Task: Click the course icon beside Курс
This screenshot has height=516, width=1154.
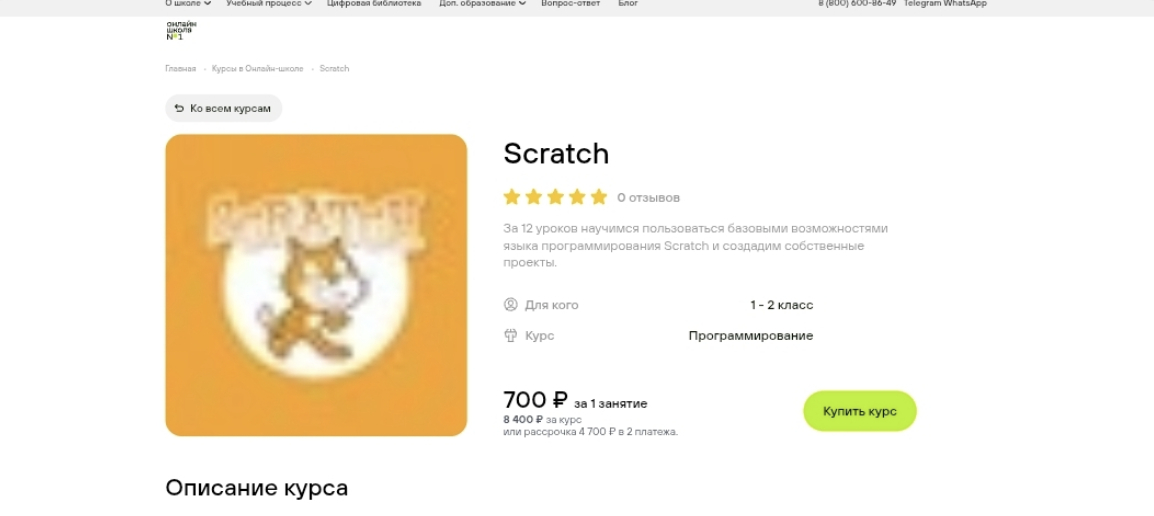Action: tap(511, 336)
